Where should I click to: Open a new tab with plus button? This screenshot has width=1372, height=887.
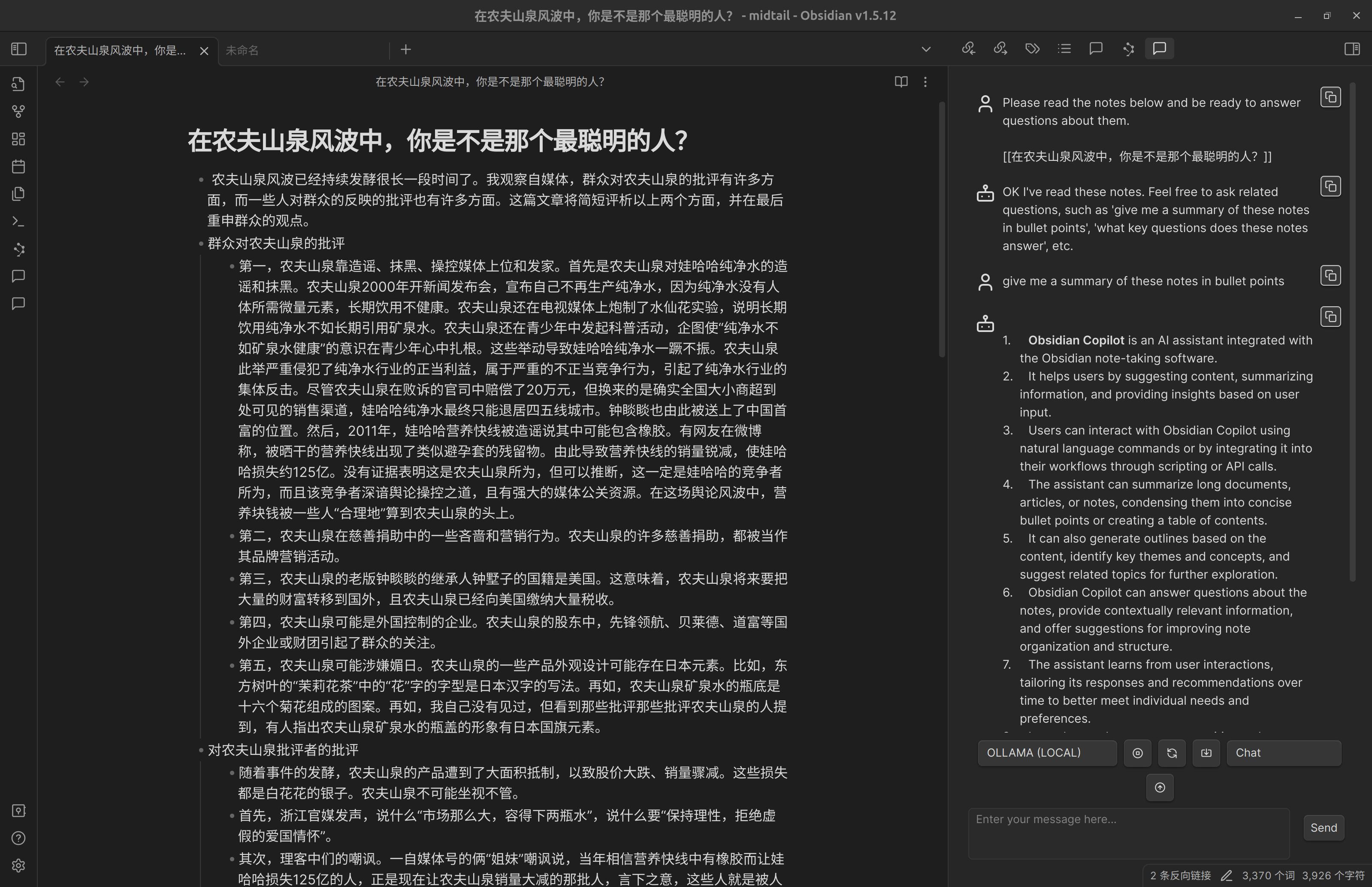click(x=406, y=49)
